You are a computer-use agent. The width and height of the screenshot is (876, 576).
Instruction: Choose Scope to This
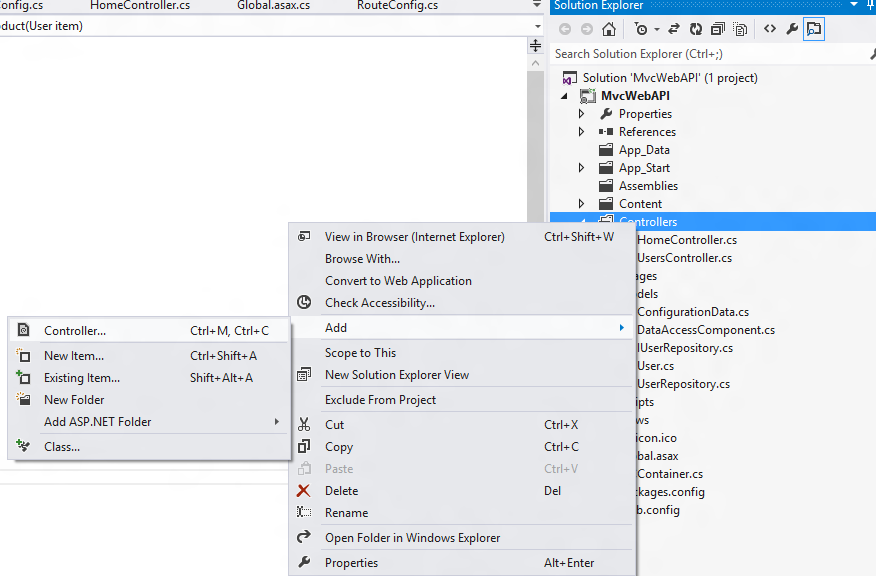(x=462, y=353)
